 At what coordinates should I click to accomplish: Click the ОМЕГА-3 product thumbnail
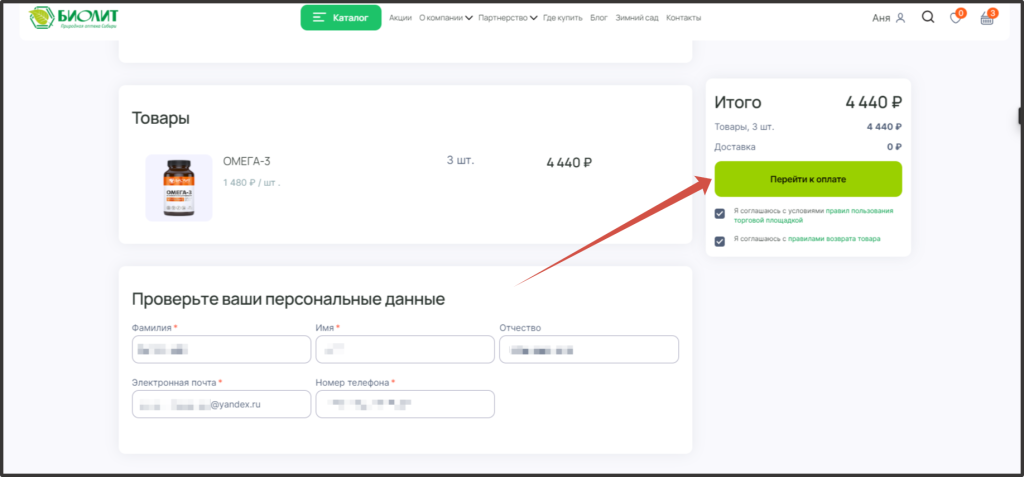(179, 188)
